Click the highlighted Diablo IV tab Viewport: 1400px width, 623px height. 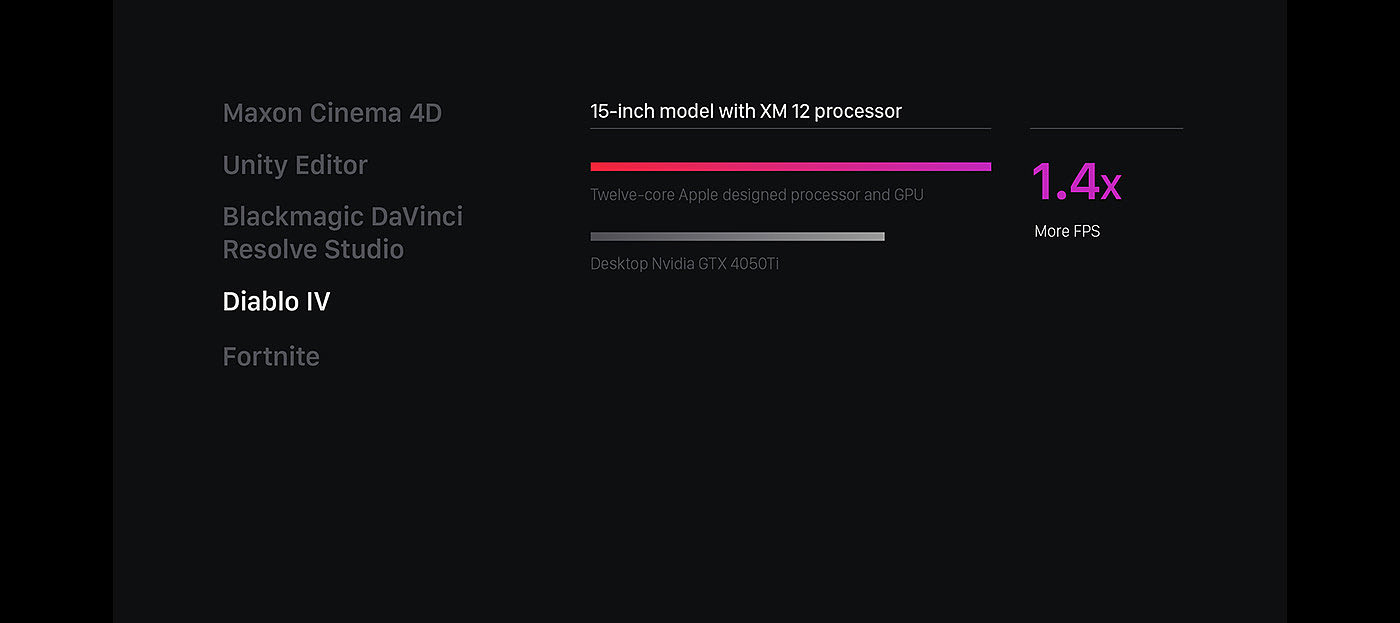pyautogui.click(x=276, y=302)
